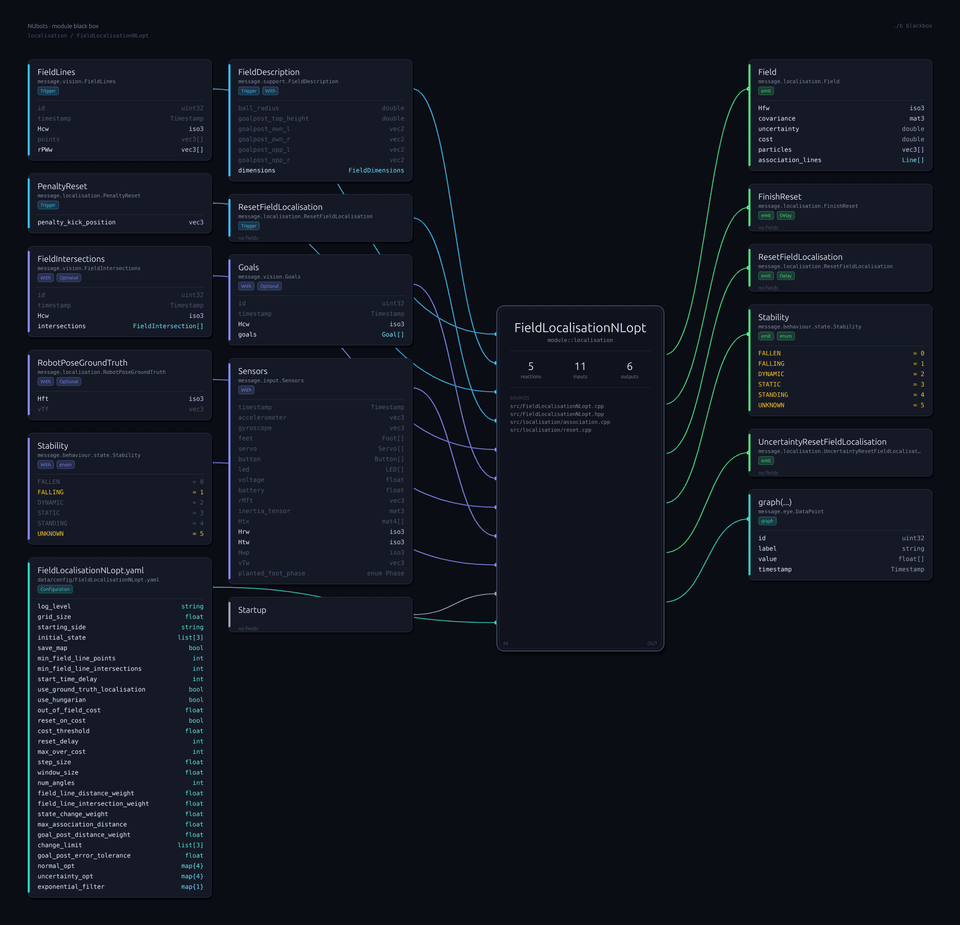Click the log_level configuration row

[120, 607]
